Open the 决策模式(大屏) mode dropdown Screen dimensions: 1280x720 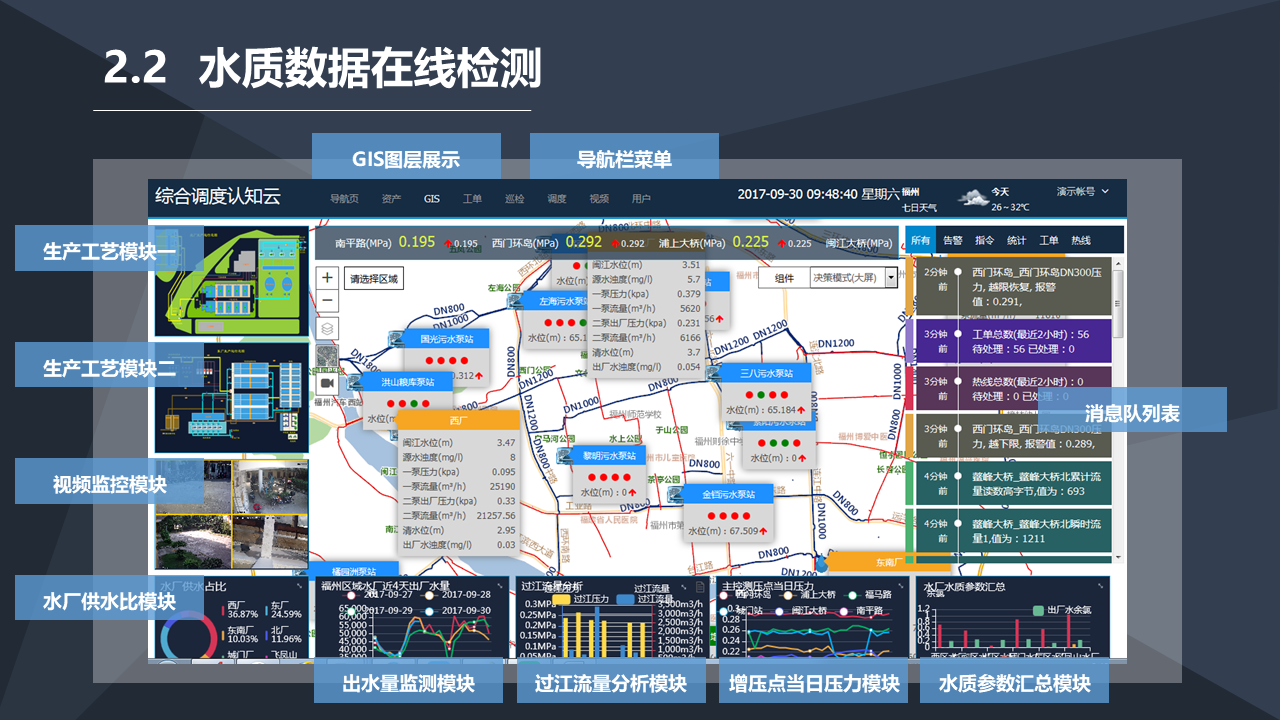[x=854, y=278]
